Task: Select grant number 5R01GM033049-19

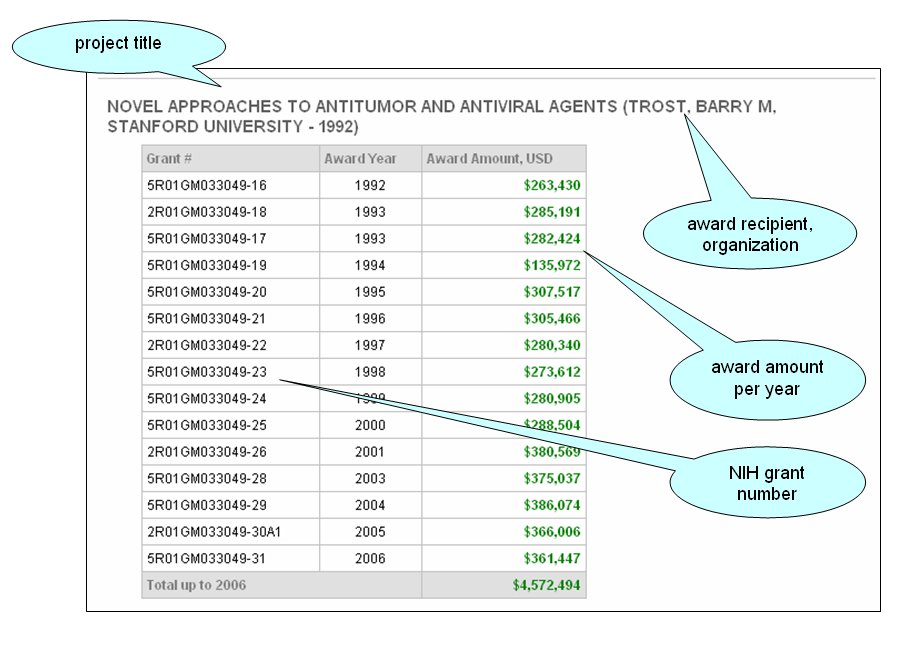Action: pyautogui.click(x=207, y=265)
